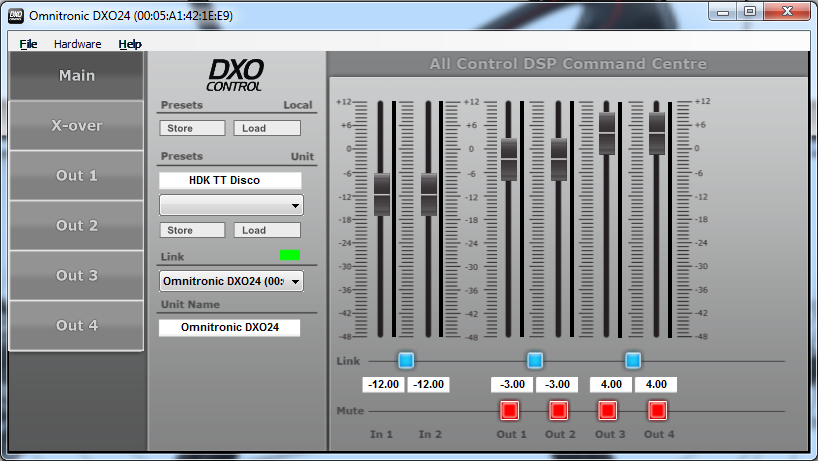Mute the Out 1 channel

click(x=510, y=410)
